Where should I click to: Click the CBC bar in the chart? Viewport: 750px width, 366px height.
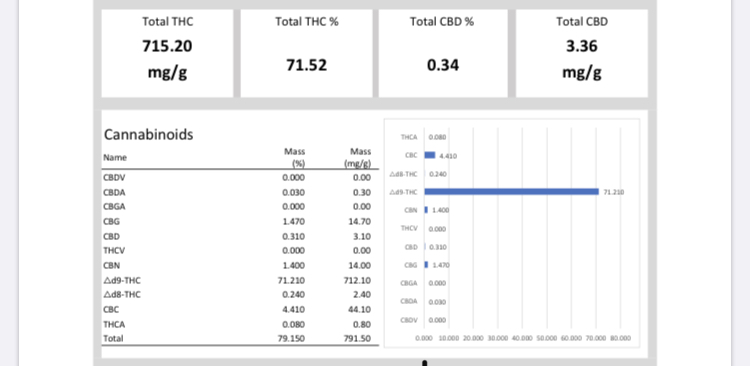coord(430,155)
